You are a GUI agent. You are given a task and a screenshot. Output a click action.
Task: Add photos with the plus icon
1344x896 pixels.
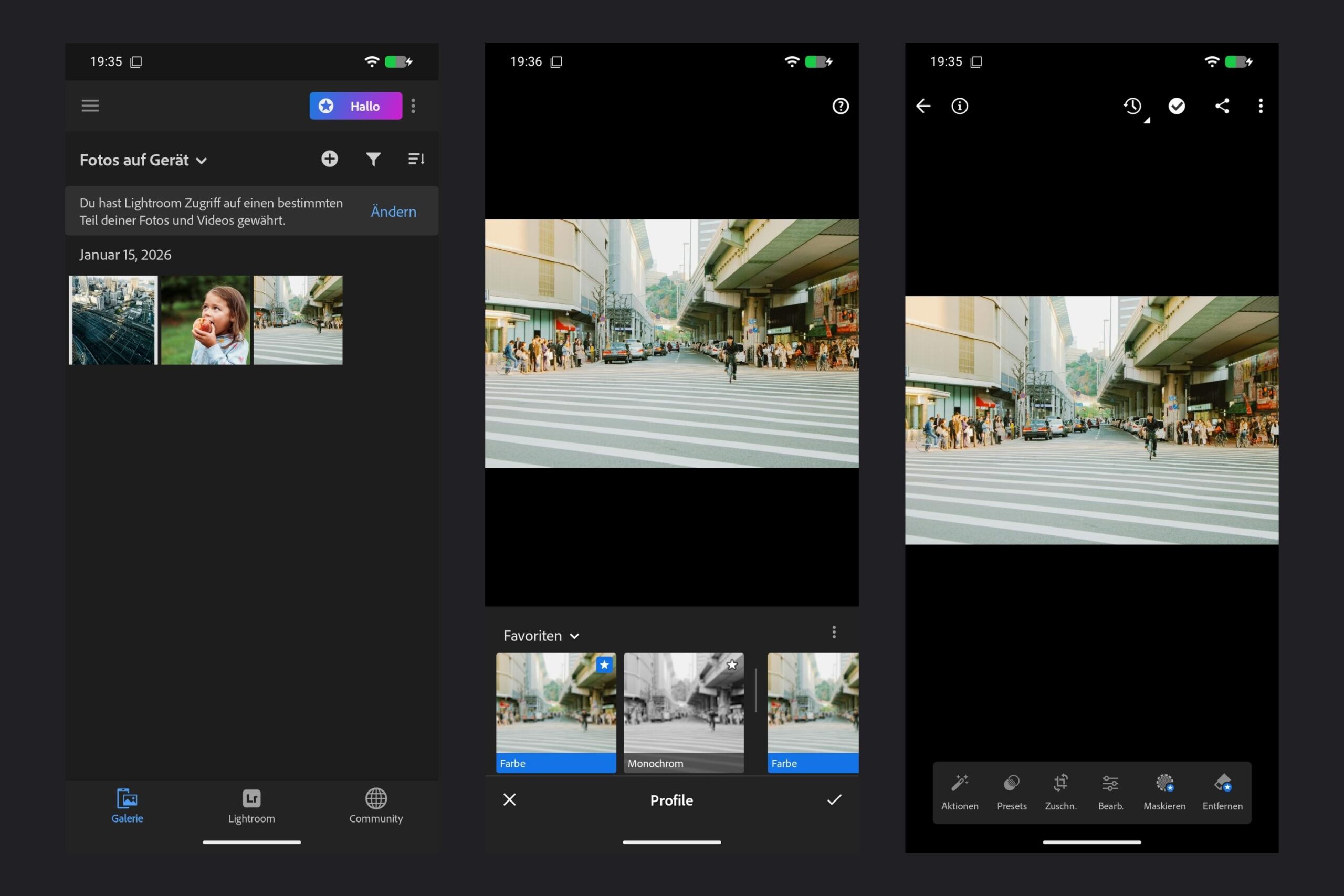329,159
